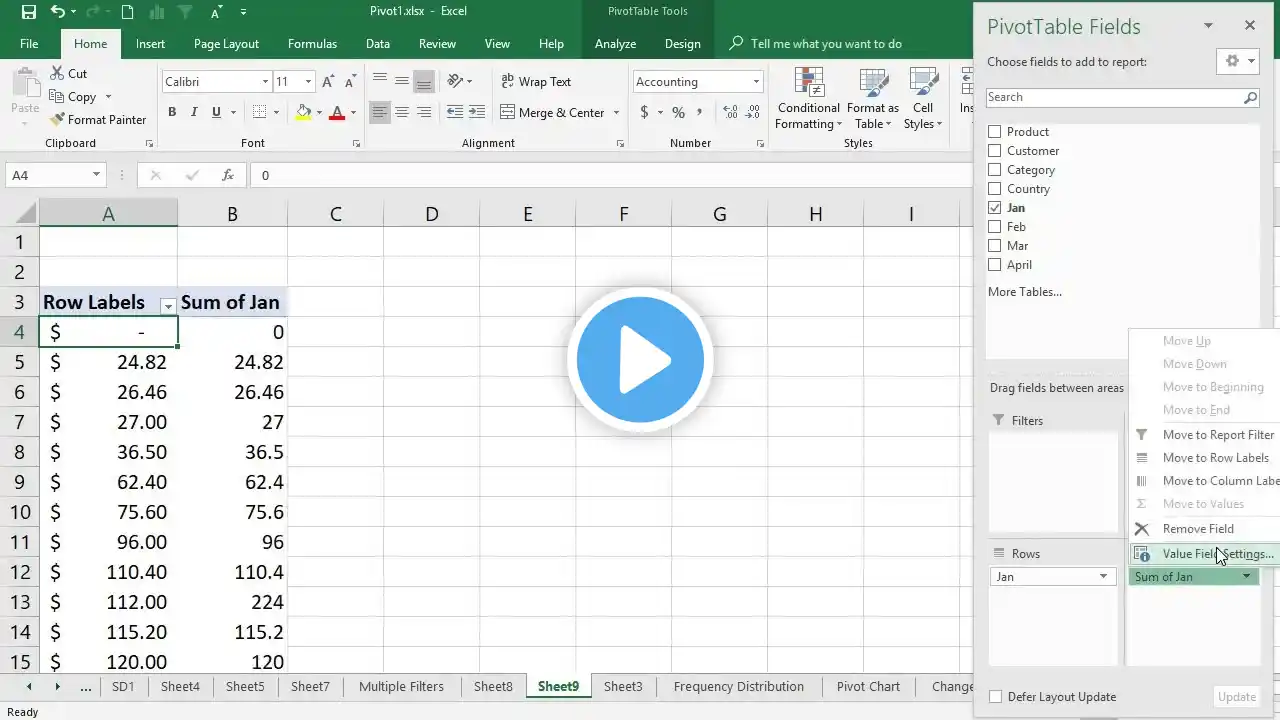Uncheck the Jan field checkbox
Screen dimensions: 1280x720
[x=994, y=208]
